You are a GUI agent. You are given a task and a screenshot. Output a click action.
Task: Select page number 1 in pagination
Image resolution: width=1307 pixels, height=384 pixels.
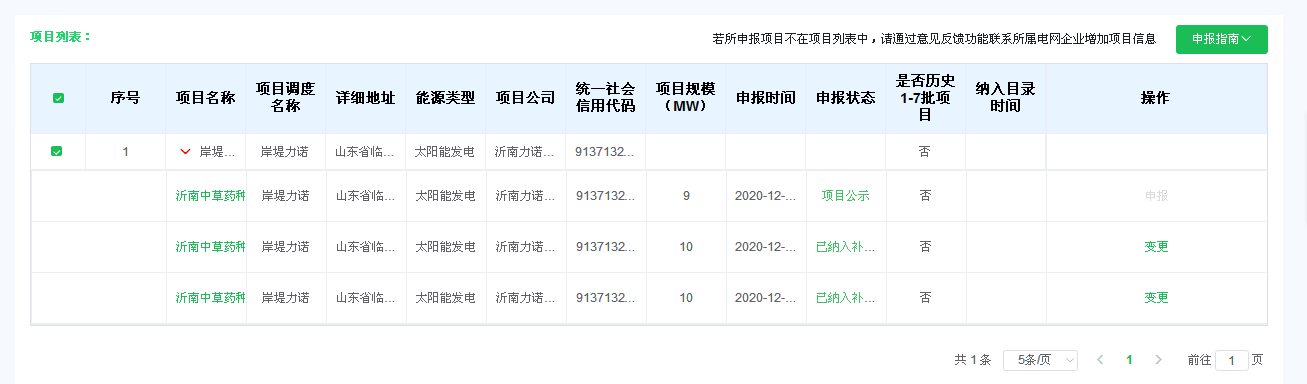(x=1129, y=360)
